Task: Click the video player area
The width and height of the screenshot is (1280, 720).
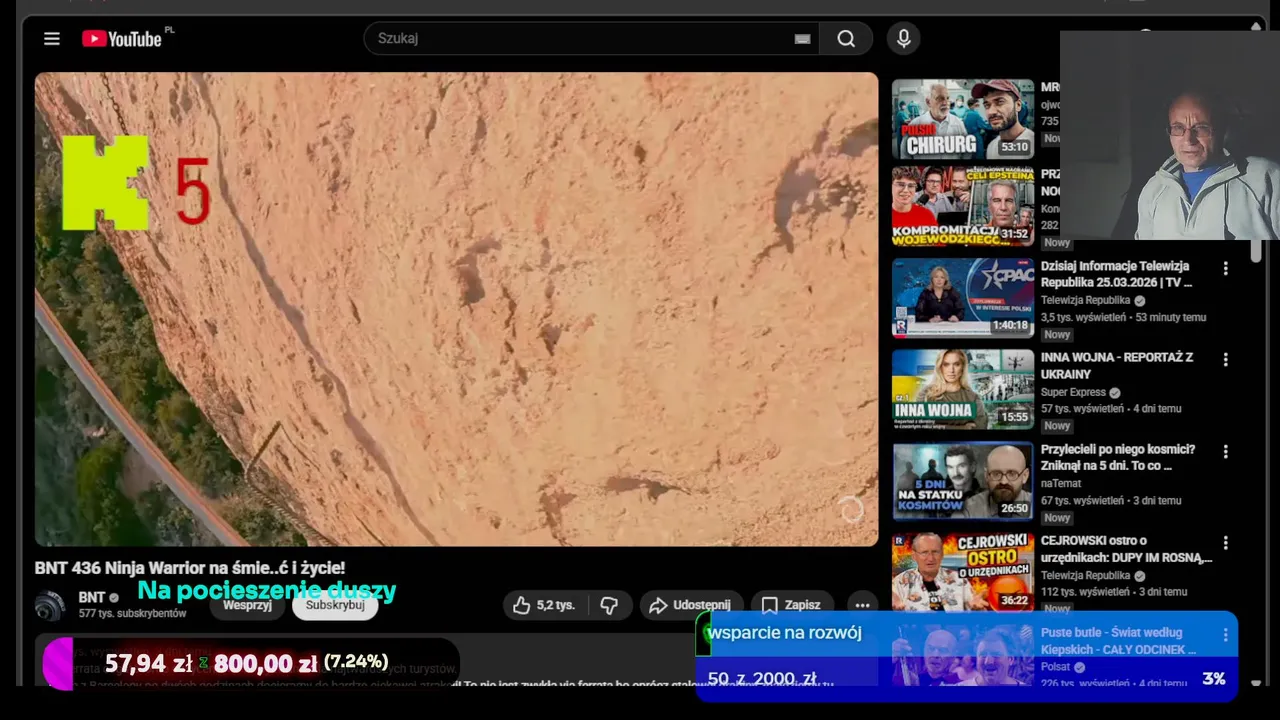Action: click(456, 308)
